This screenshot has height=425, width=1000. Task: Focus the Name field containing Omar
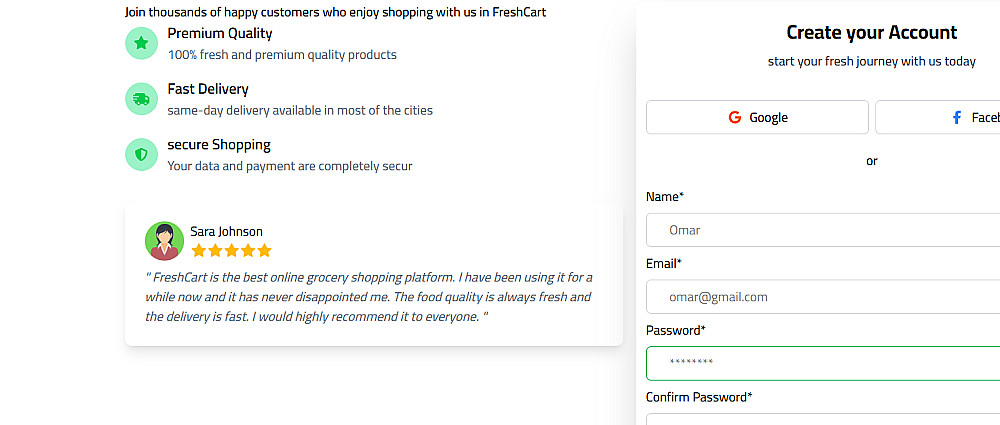tap(820, 230)
